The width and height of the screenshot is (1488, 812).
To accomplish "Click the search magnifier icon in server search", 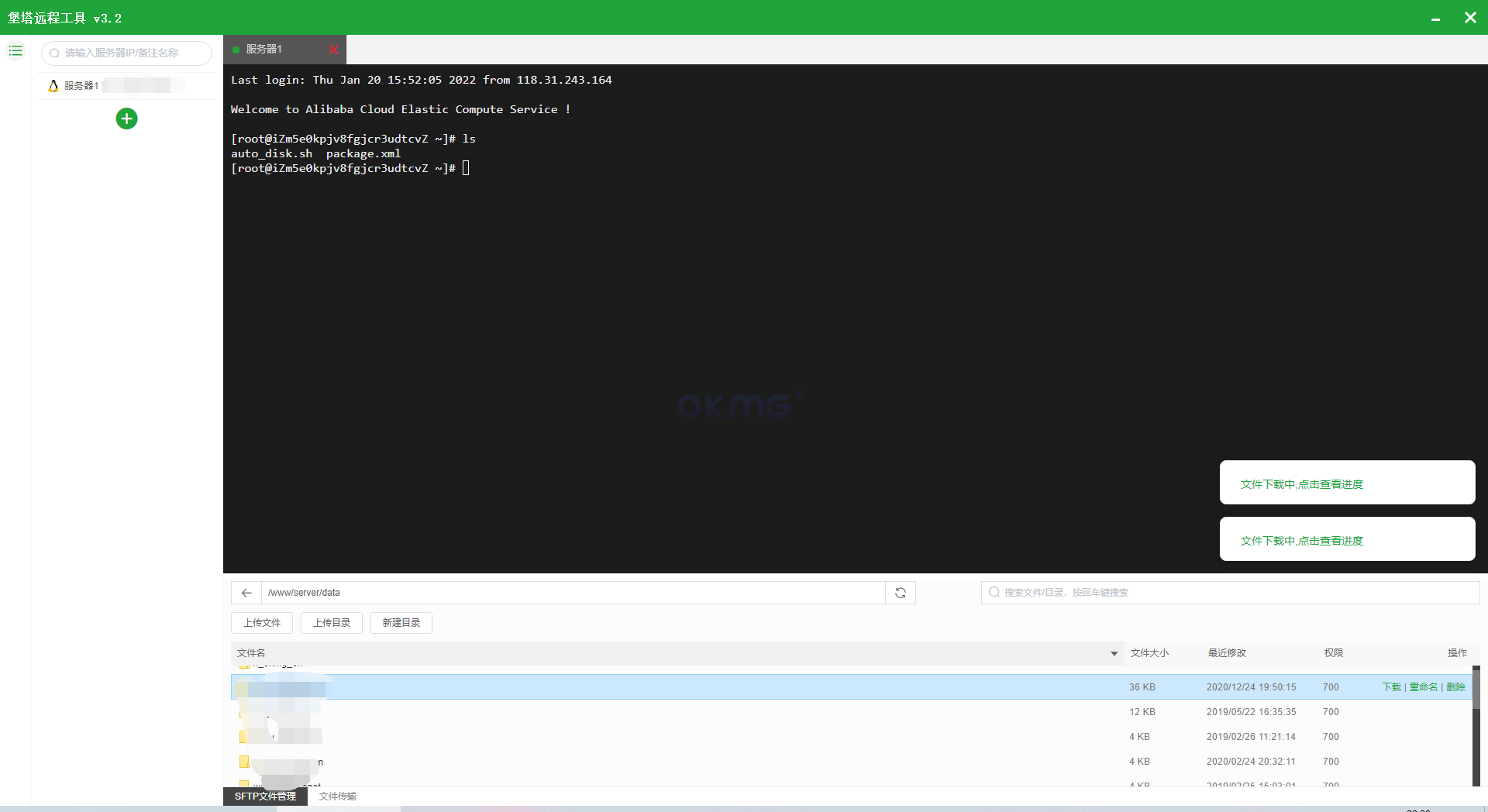I will [x=54, y=53].
